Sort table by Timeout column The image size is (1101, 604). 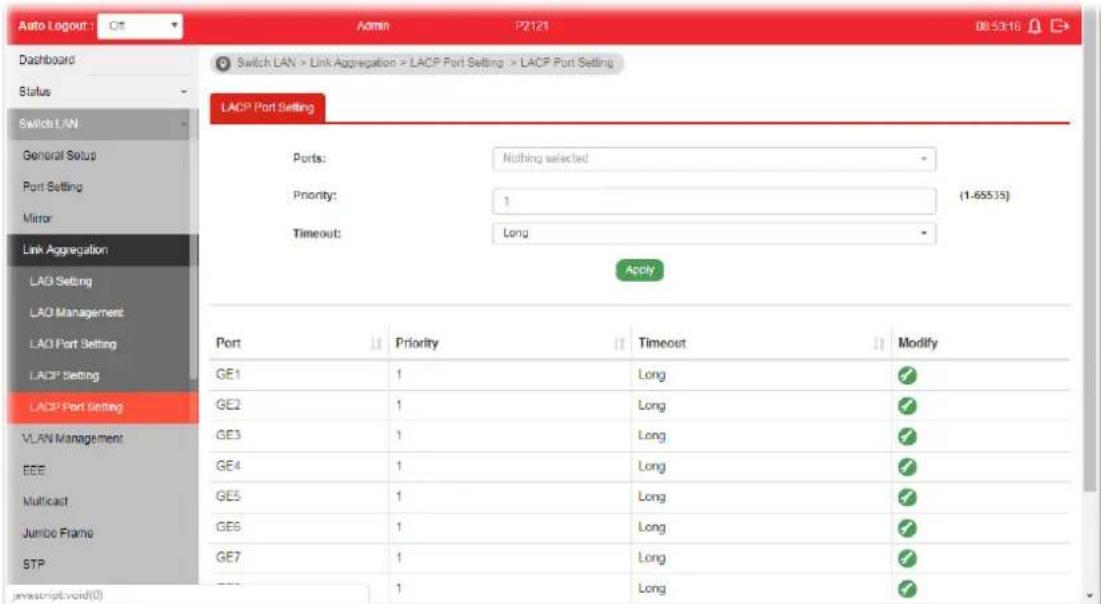(878, 343)
